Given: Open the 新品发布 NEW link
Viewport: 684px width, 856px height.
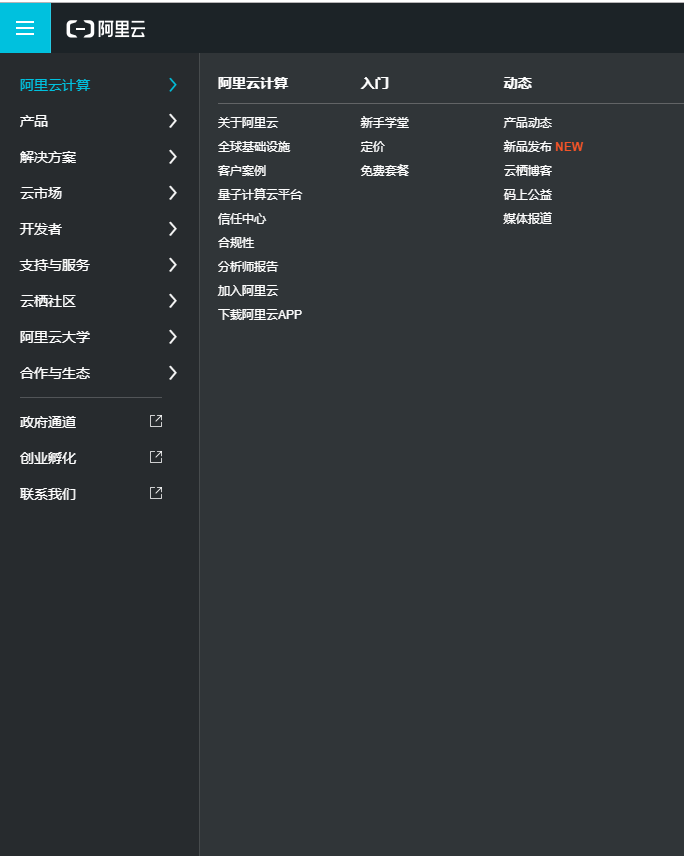Looking at the screenshot, I should 543,147.
